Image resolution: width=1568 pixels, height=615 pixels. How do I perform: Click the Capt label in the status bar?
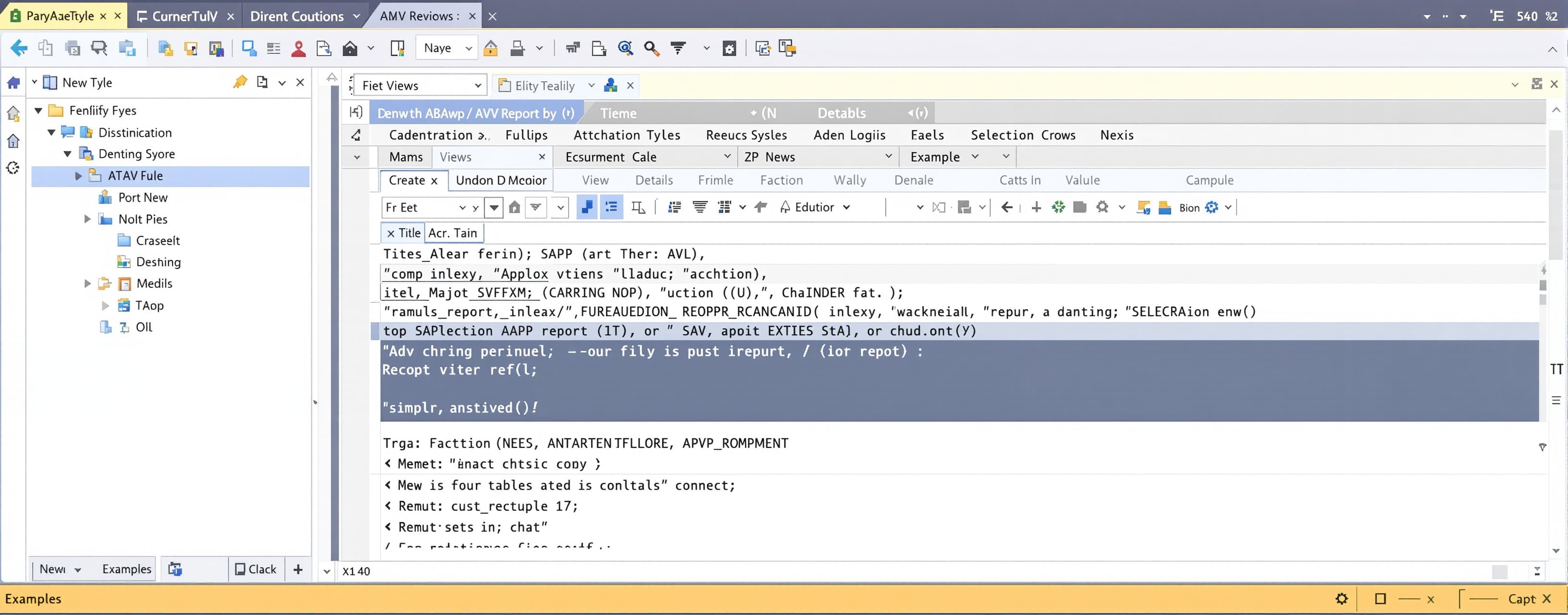(x=1521, y=599)
